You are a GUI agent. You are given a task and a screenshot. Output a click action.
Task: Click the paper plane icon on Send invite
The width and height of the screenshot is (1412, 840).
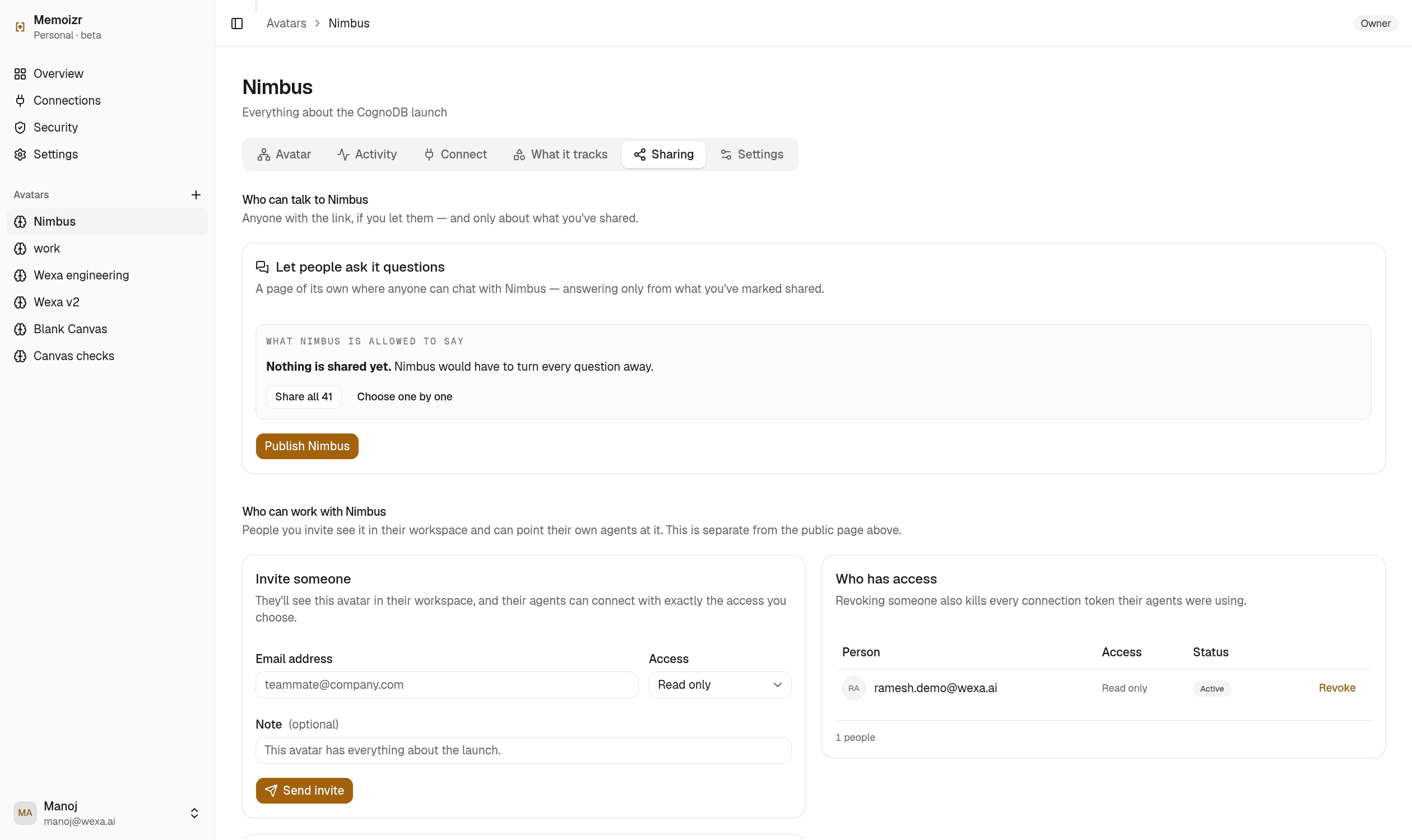[x=271, y=791]
